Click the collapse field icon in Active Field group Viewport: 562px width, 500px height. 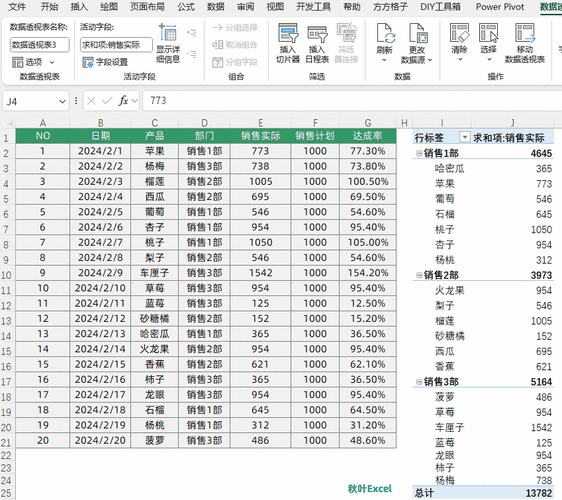click(x=191, y=54)
